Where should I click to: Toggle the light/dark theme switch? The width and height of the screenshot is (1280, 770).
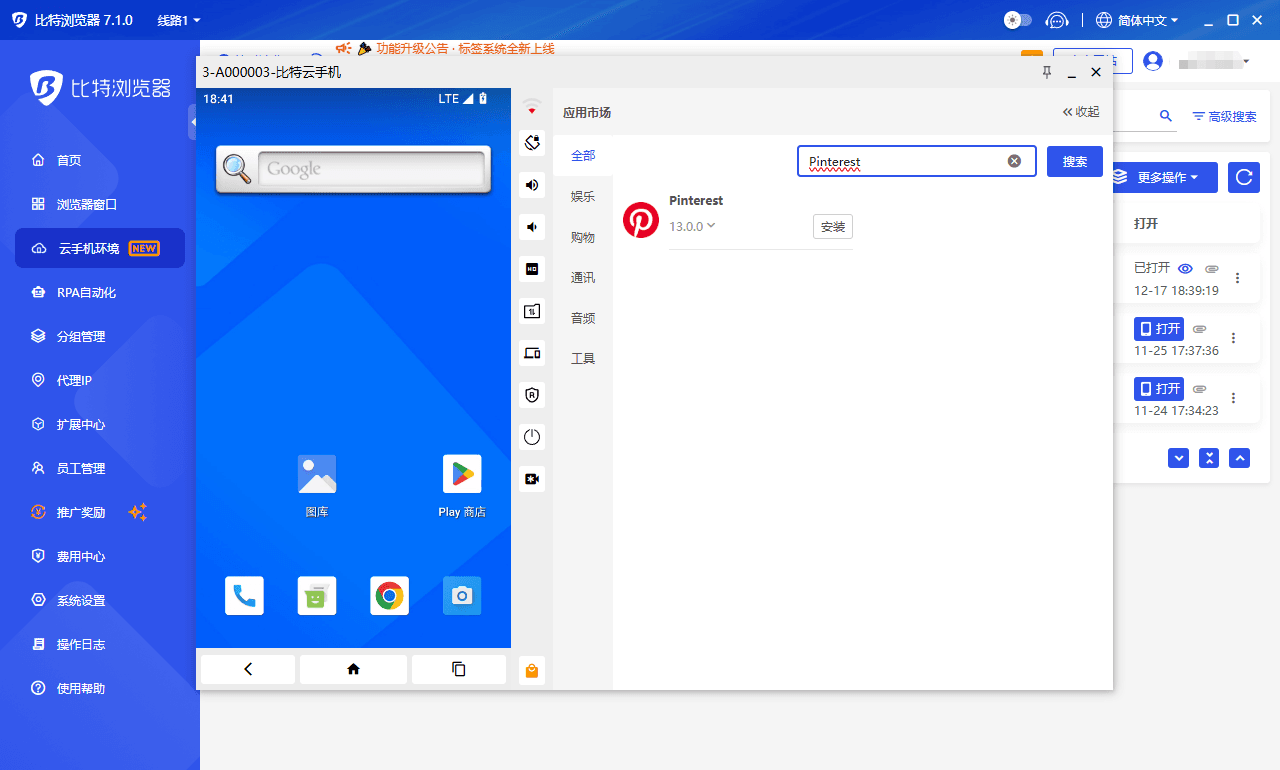(x=1017, y=20)
